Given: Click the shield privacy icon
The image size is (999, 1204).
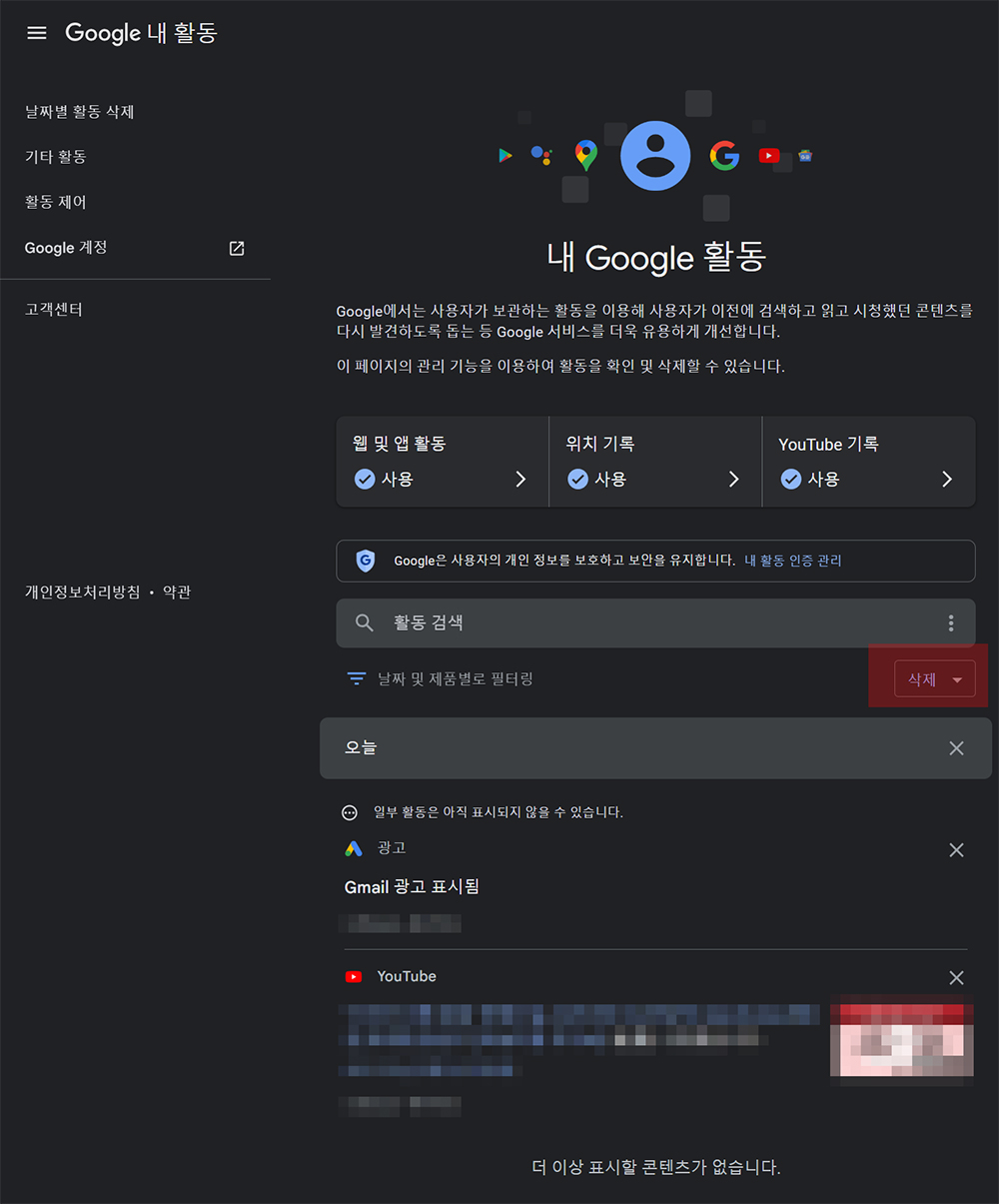Looking at the screenshot, I should pyautogui.click(x=366, y=561).
